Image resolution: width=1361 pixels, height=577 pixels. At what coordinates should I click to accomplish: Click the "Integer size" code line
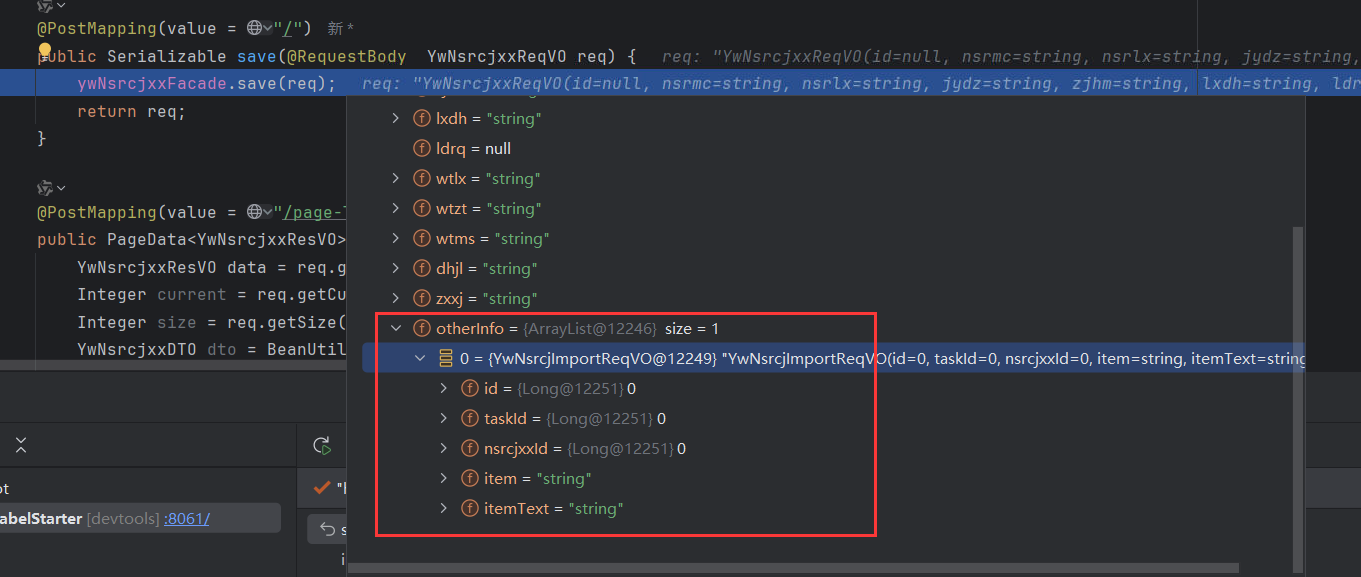211,322
